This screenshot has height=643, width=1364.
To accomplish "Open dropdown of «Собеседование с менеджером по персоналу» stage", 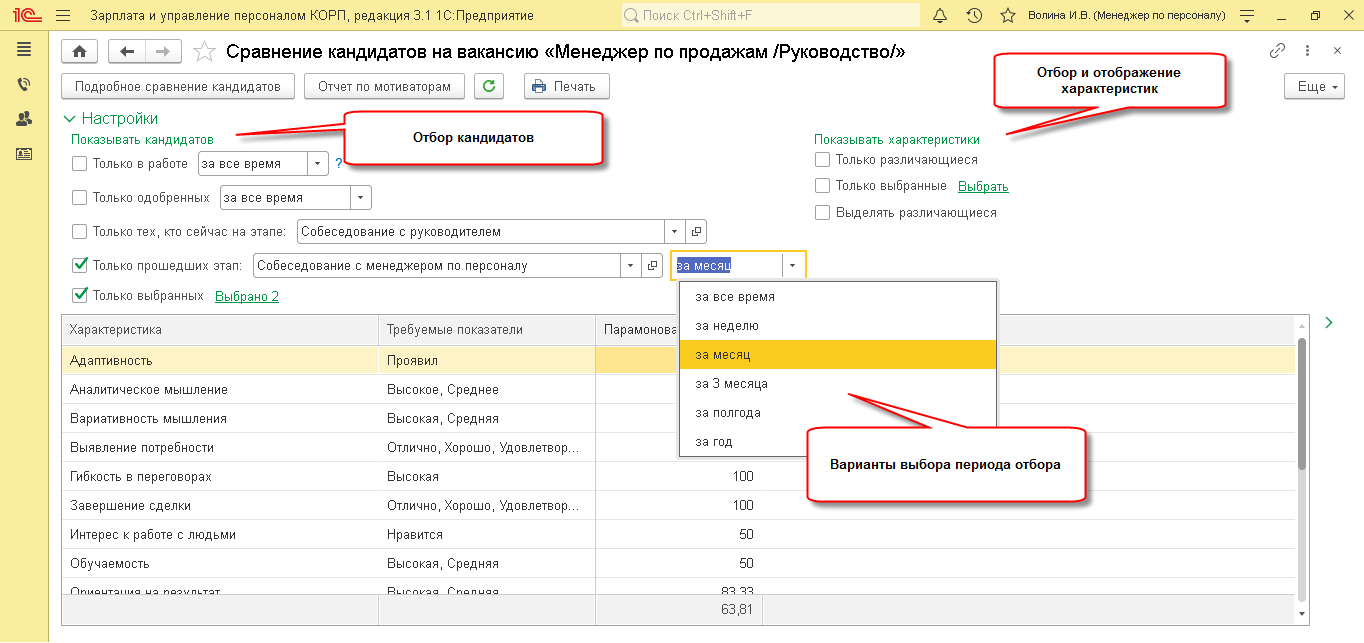I will (632, 266).
